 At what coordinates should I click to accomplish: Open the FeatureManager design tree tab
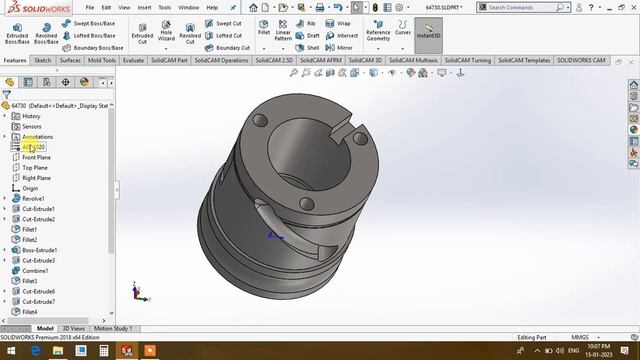(9, 82)
